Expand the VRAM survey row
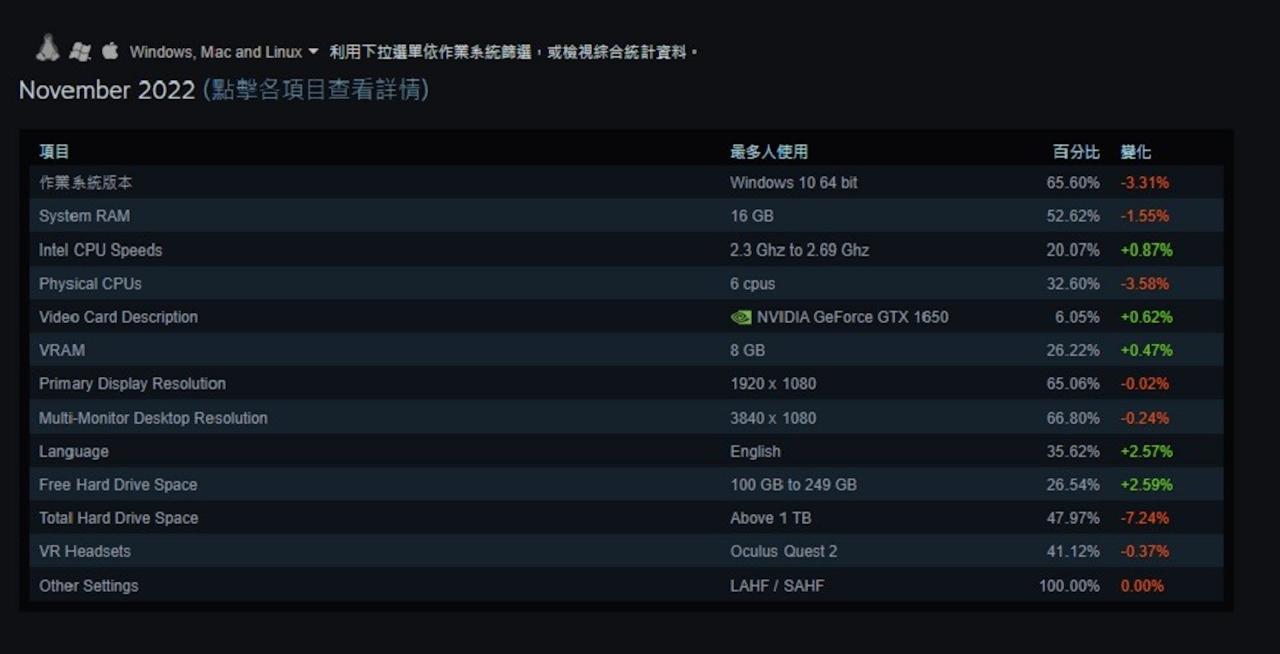Image resolution: width=1280 pixels, height=654 pixels. point(61,350)
